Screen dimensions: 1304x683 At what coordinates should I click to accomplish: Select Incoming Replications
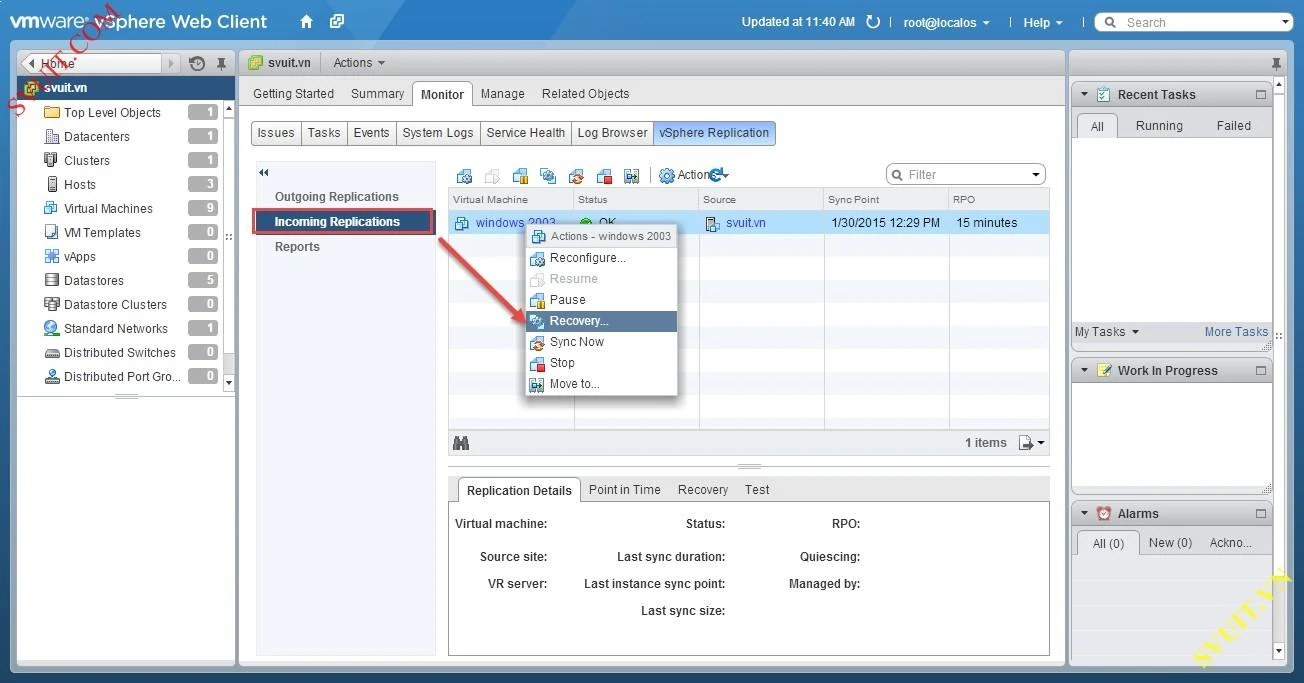(x=343, y=222)
